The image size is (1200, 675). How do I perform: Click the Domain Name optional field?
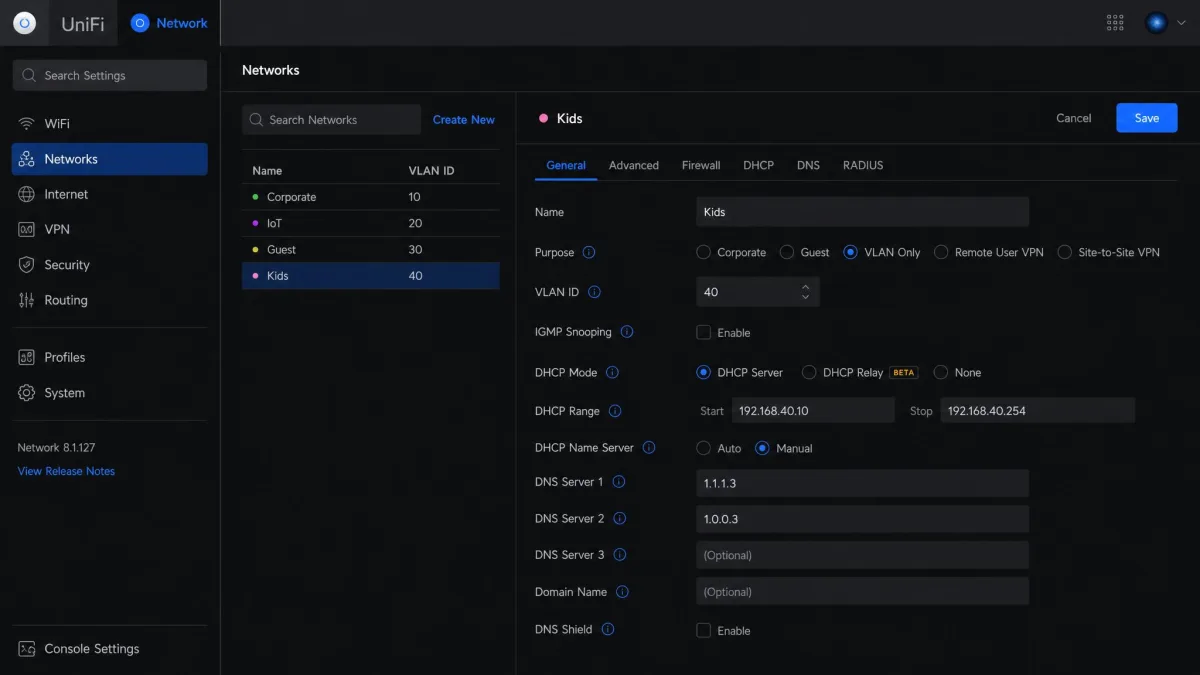point(863,591)
